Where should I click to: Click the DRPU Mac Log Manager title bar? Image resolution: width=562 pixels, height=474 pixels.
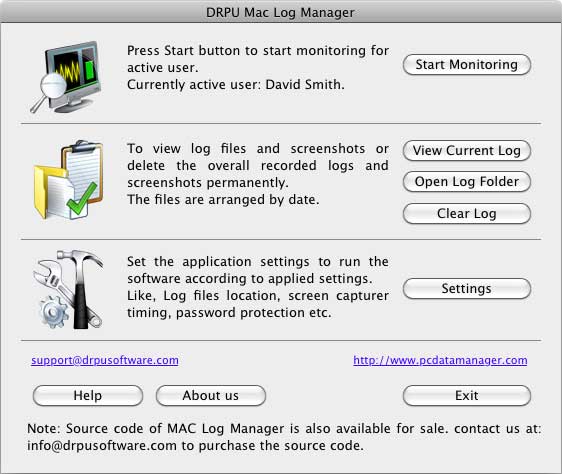coord(281,12)
